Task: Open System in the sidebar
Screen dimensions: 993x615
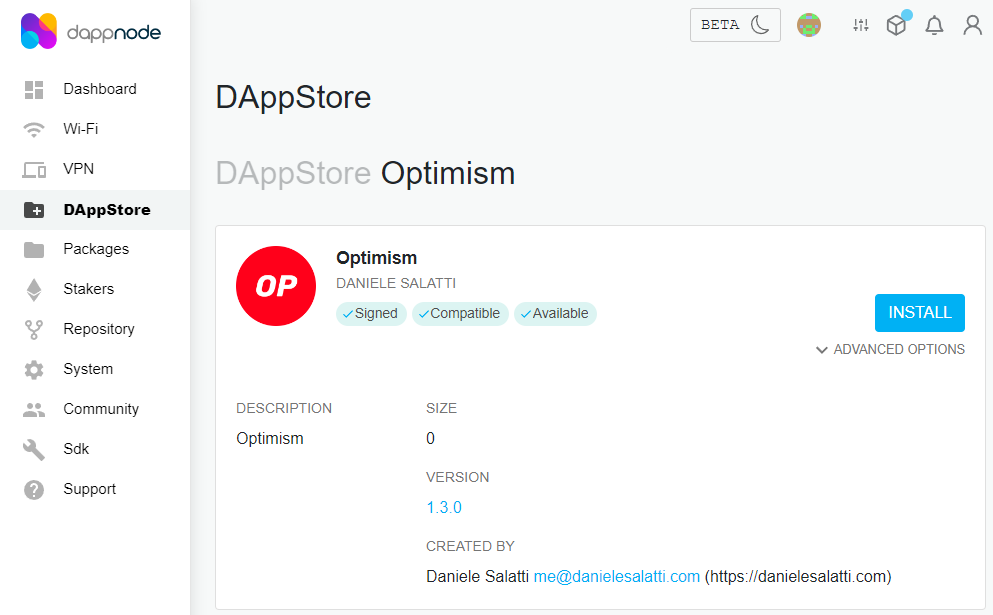Action: [x=95, y=369]
